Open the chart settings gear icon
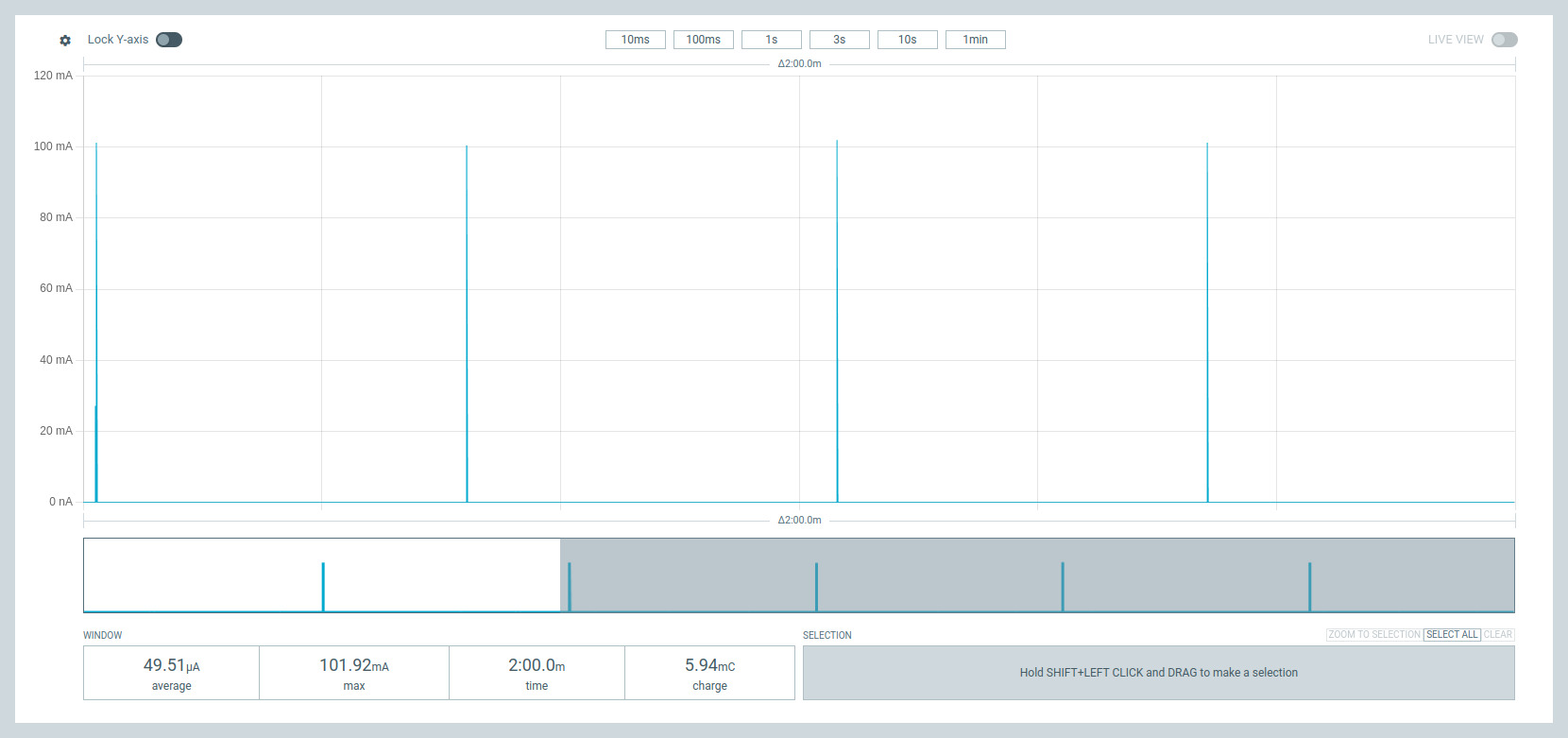Screen dimensions: 1568x738 pos(65,40)
